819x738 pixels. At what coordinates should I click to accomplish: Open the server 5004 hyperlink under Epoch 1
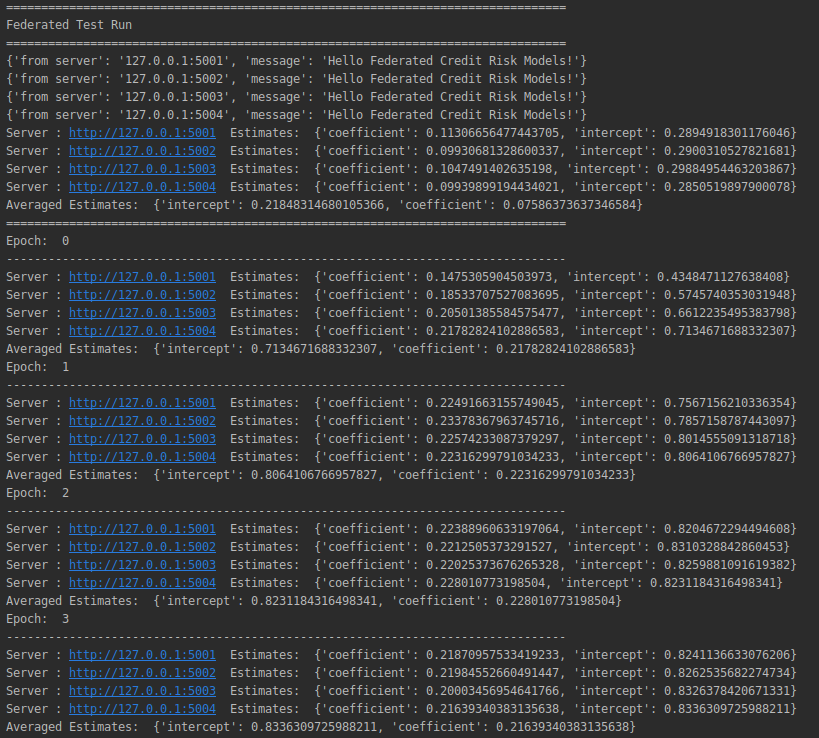coord(142,456)
